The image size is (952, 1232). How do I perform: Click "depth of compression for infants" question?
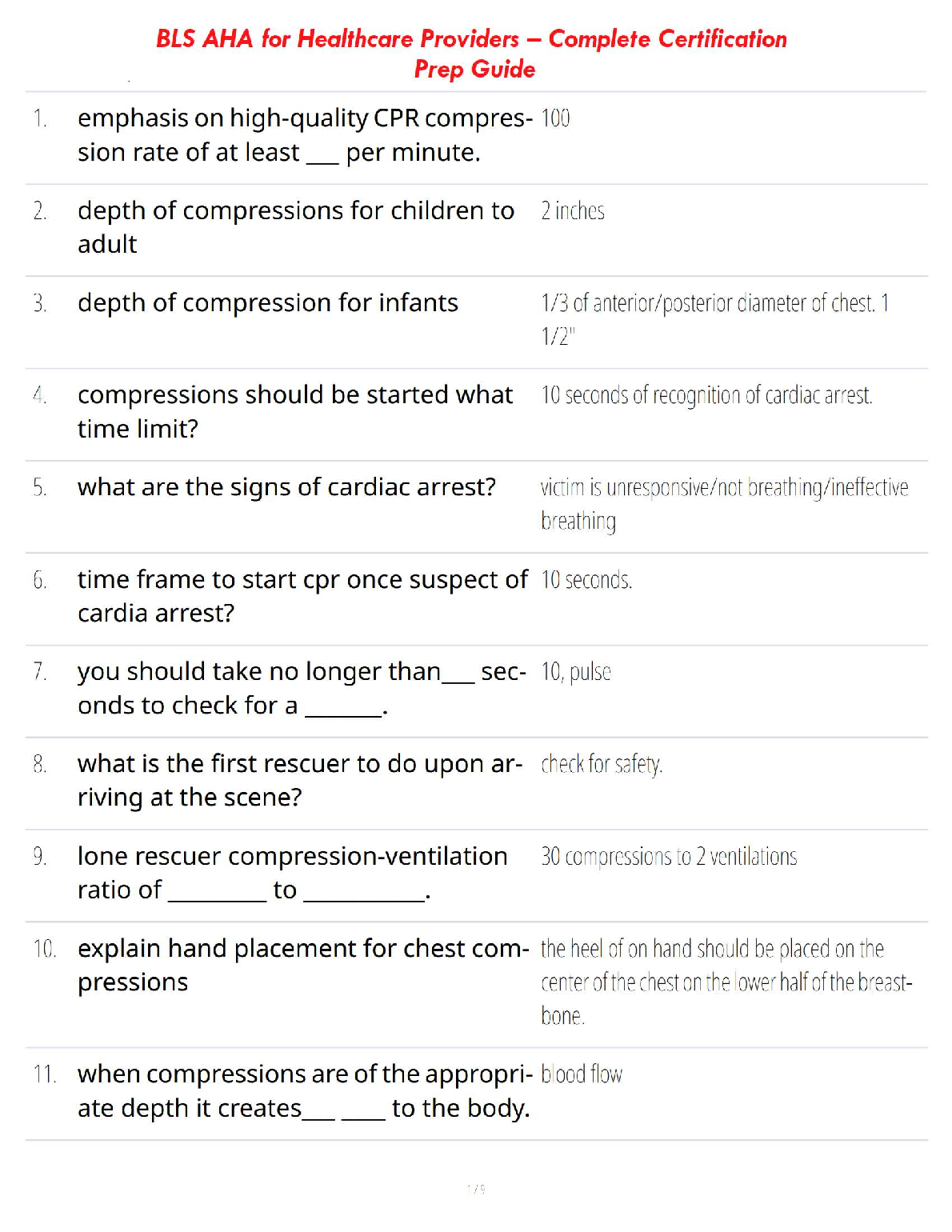point(268,303)
